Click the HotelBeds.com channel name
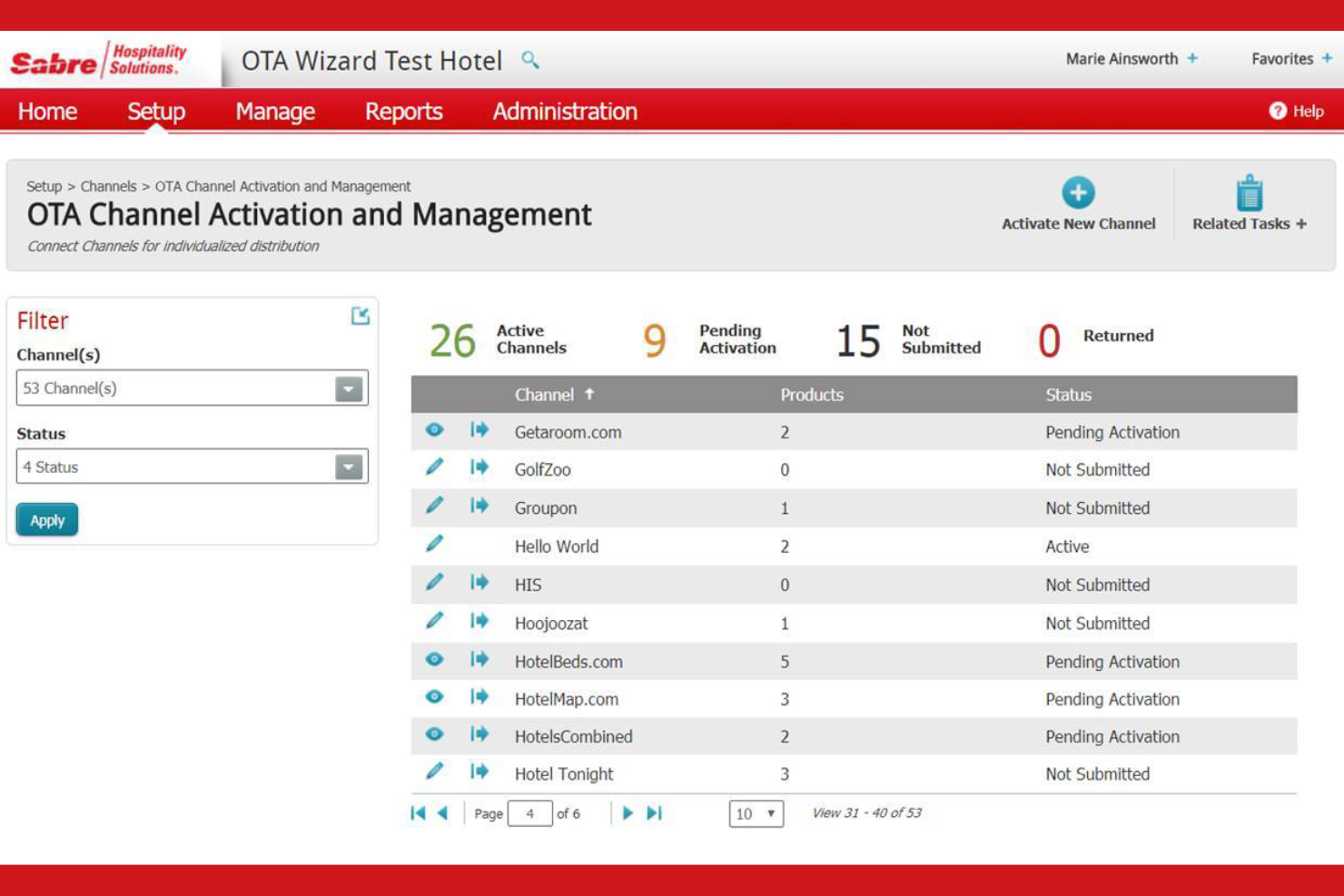The image size is (1344, 896). [568, 662]
